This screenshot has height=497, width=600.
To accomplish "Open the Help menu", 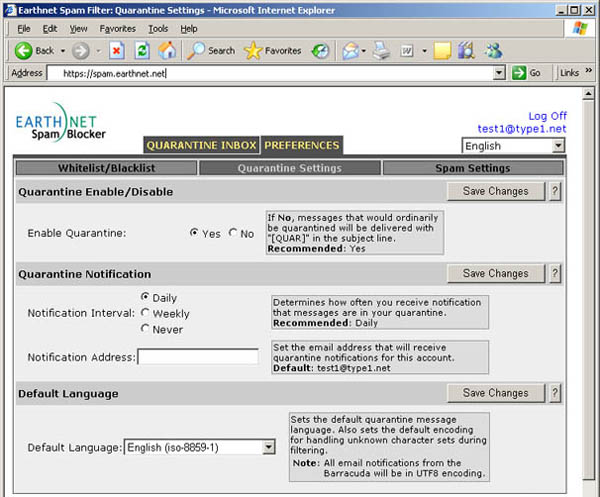I will coord(189,29).
